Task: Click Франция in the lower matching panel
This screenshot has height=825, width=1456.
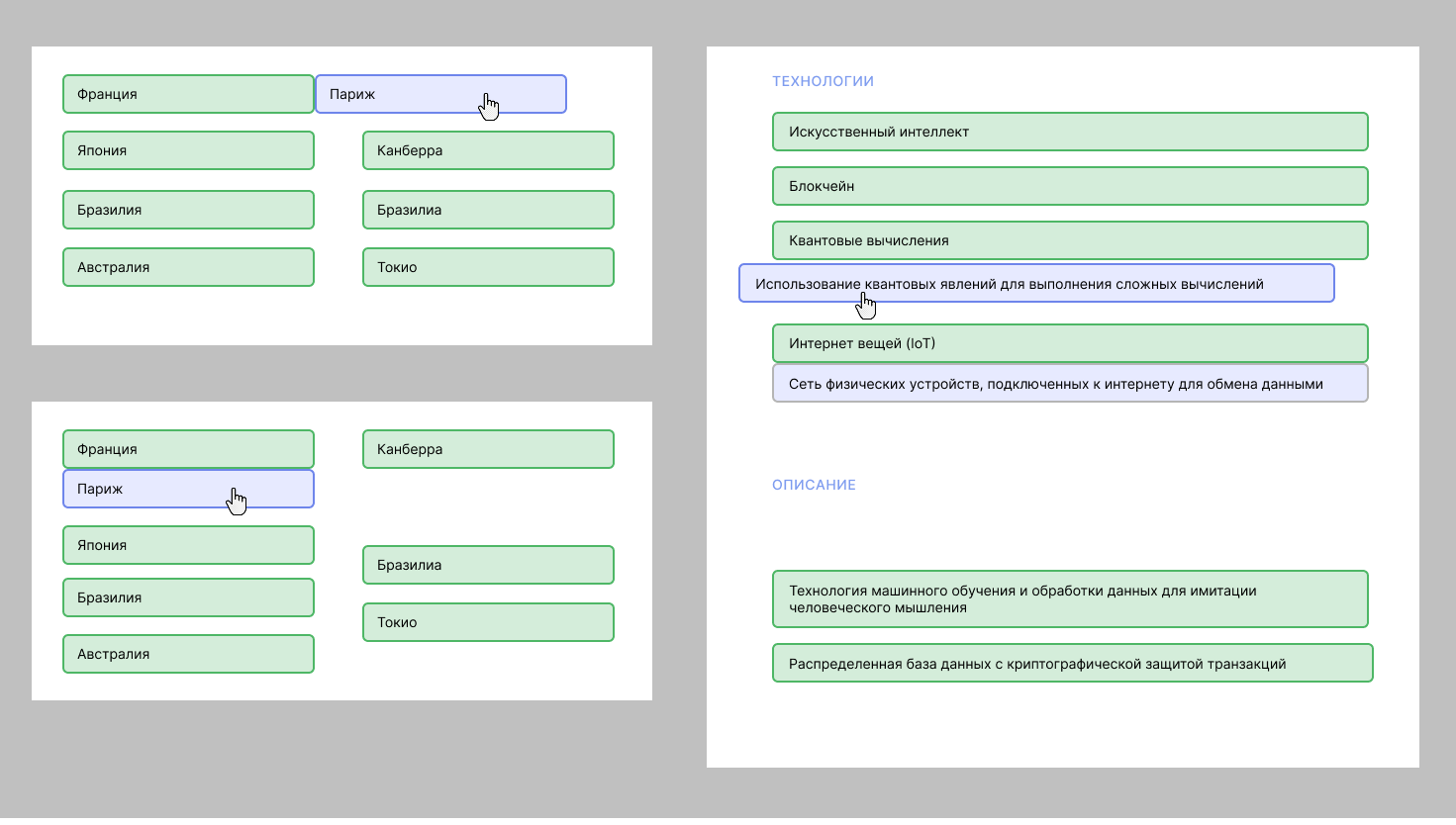Action: coord(188,449)
